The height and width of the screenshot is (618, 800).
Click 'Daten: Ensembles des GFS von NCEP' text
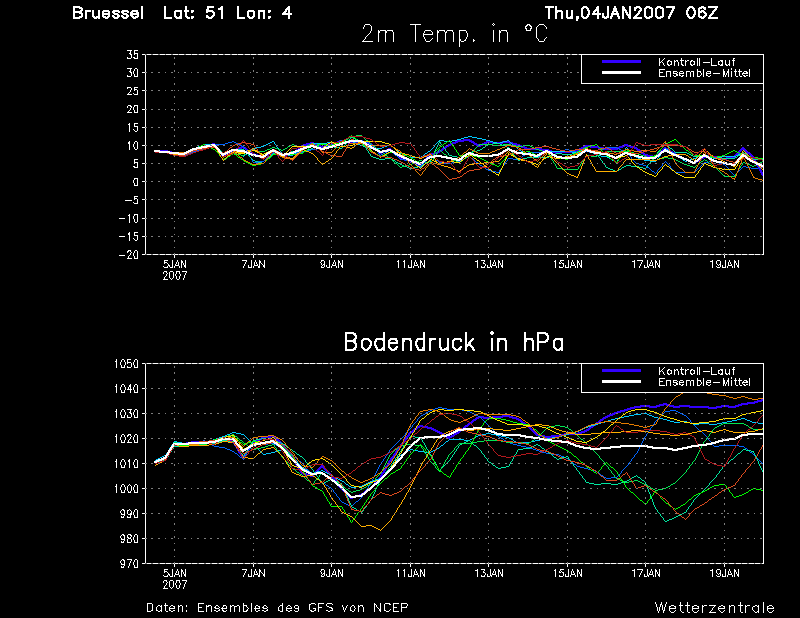277,608
